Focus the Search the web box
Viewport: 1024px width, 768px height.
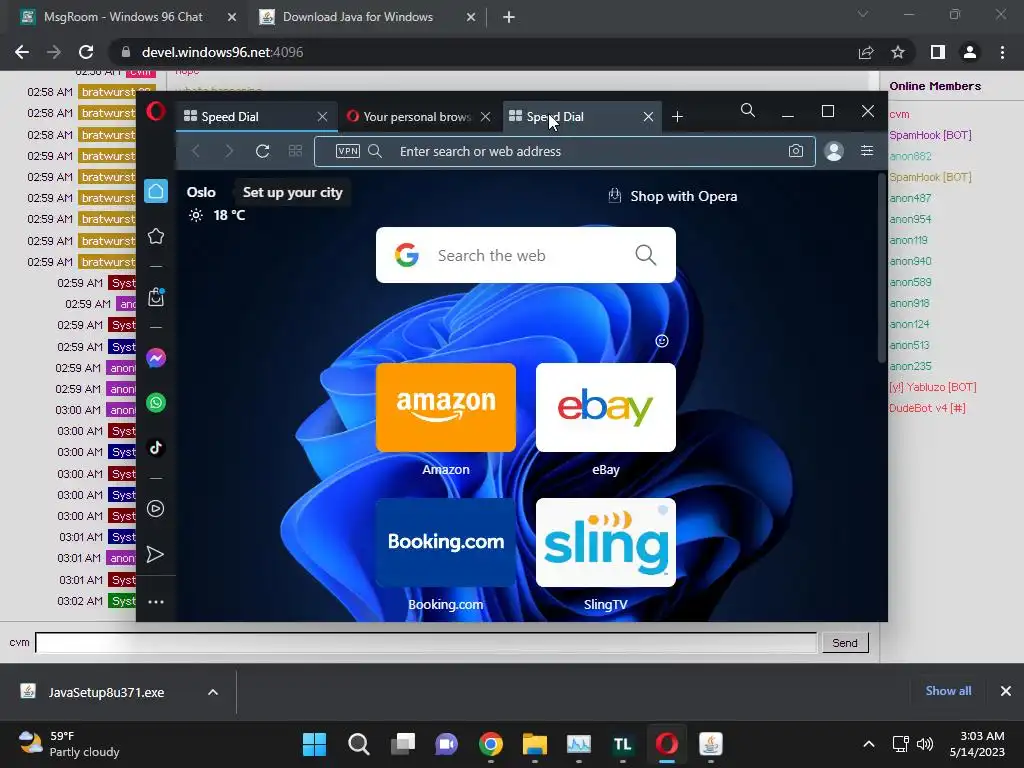[x=526, y=255]
